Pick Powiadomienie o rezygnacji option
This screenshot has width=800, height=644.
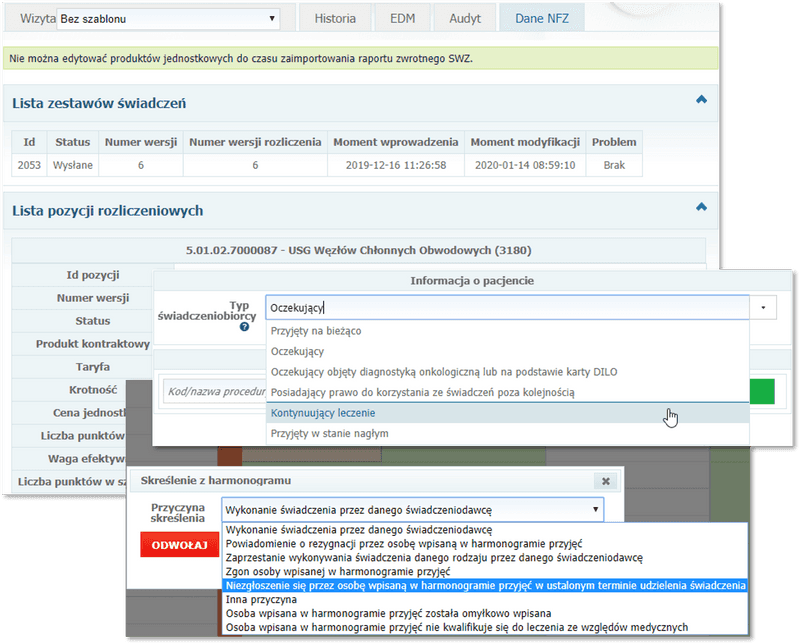[x=485, y=543]
